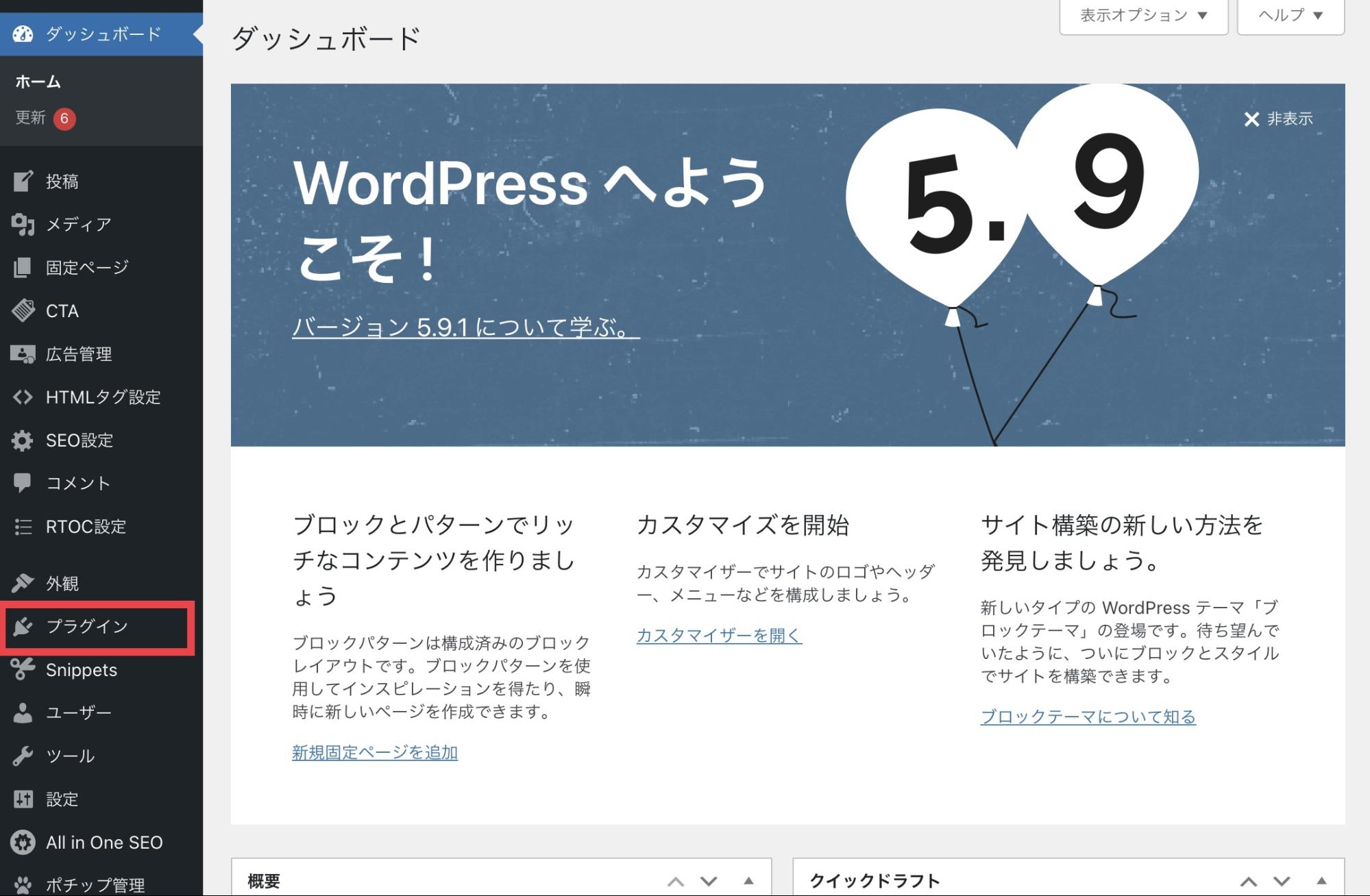Move 概要 widget up with arrow
The width and height of the screenshot is (1370, 896).
click(x=676, y=881)
